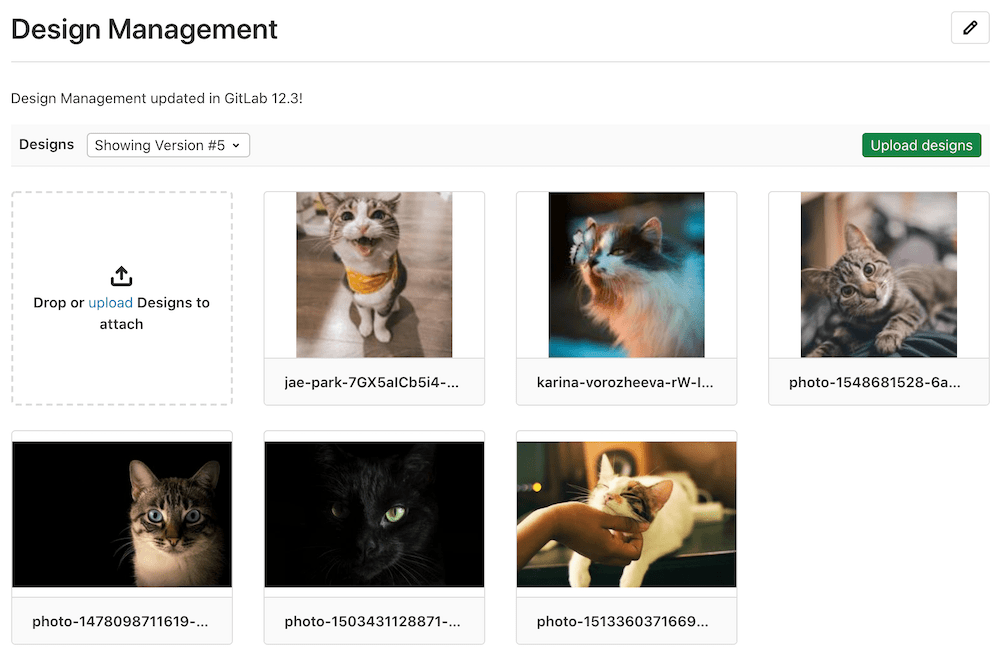Image resolution: width=1000 pixels, height=655 pixels.
Task: Select the photo-1548681528-6a filename label
Action: pyautogui.click(x=878, y=382)
